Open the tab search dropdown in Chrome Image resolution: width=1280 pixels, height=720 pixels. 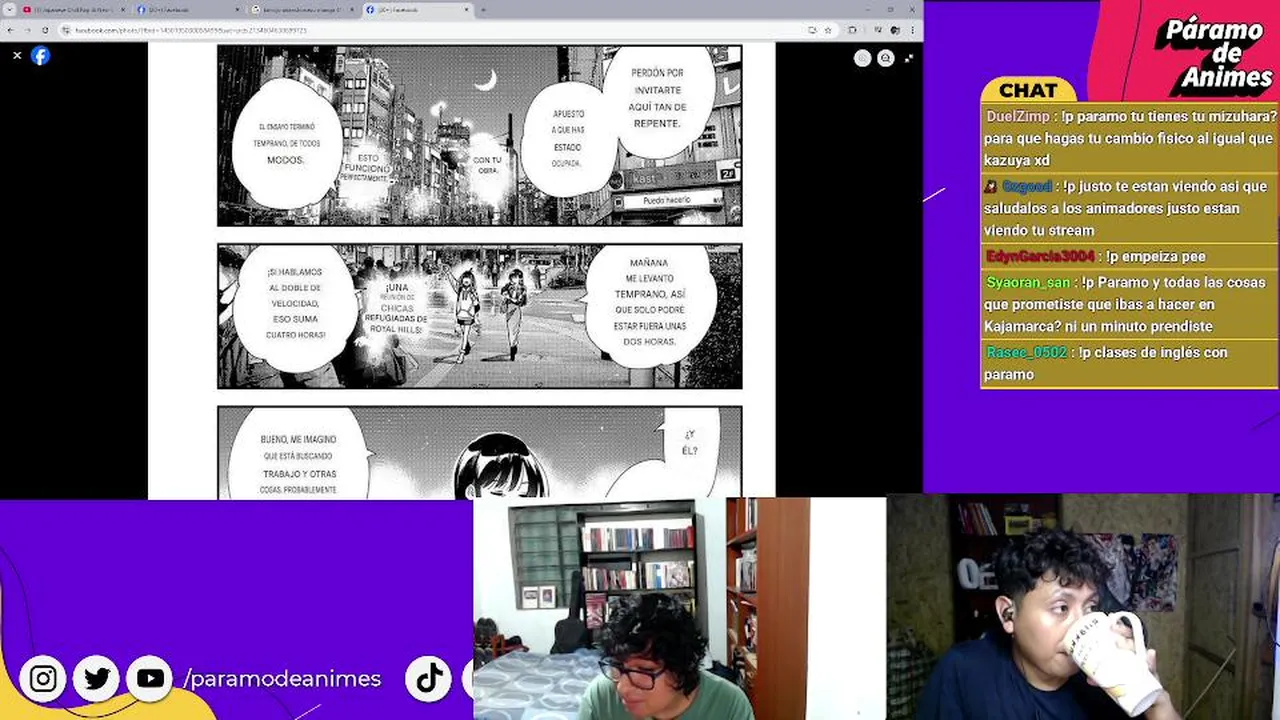[x=10, y=10]
